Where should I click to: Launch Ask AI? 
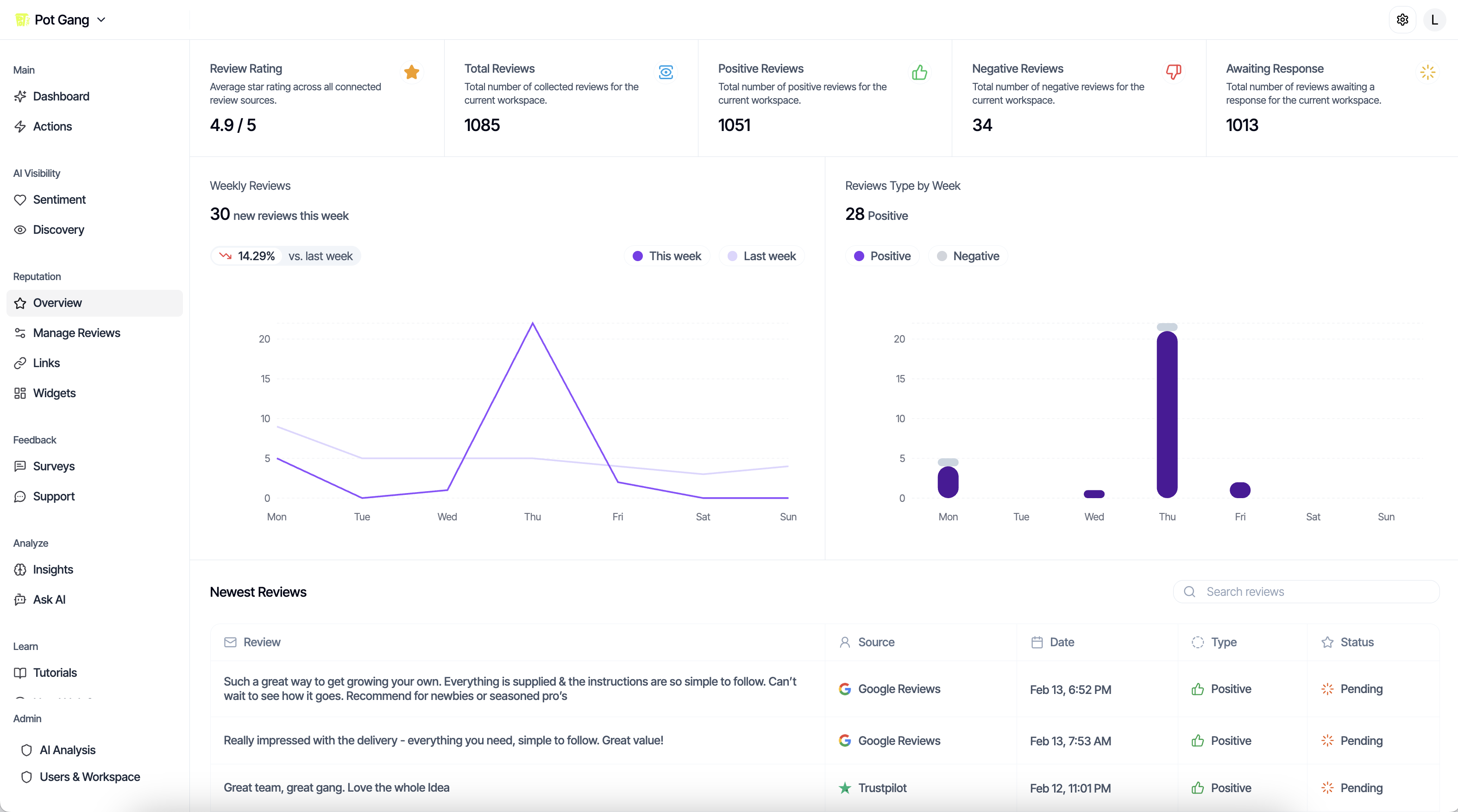click(49, 599)
